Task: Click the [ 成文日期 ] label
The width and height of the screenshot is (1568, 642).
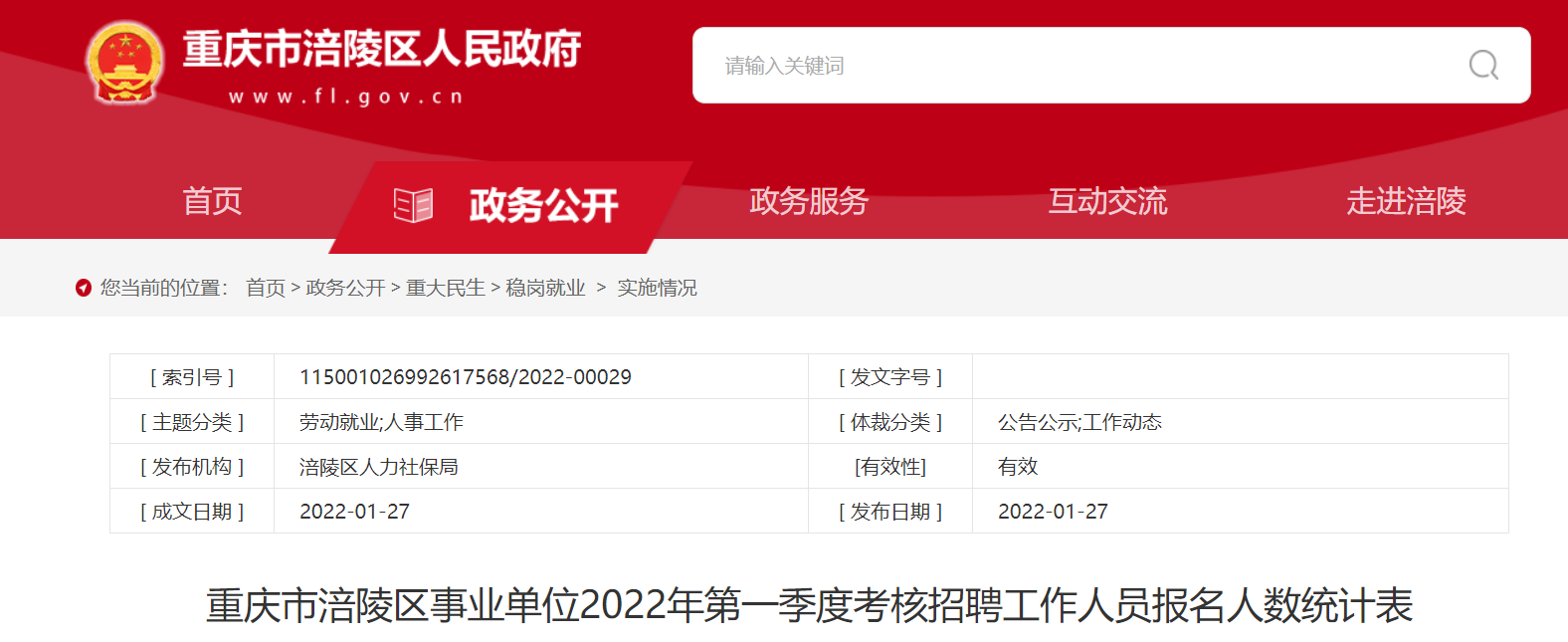Action: pyautogui.click(x=192, y=512)
